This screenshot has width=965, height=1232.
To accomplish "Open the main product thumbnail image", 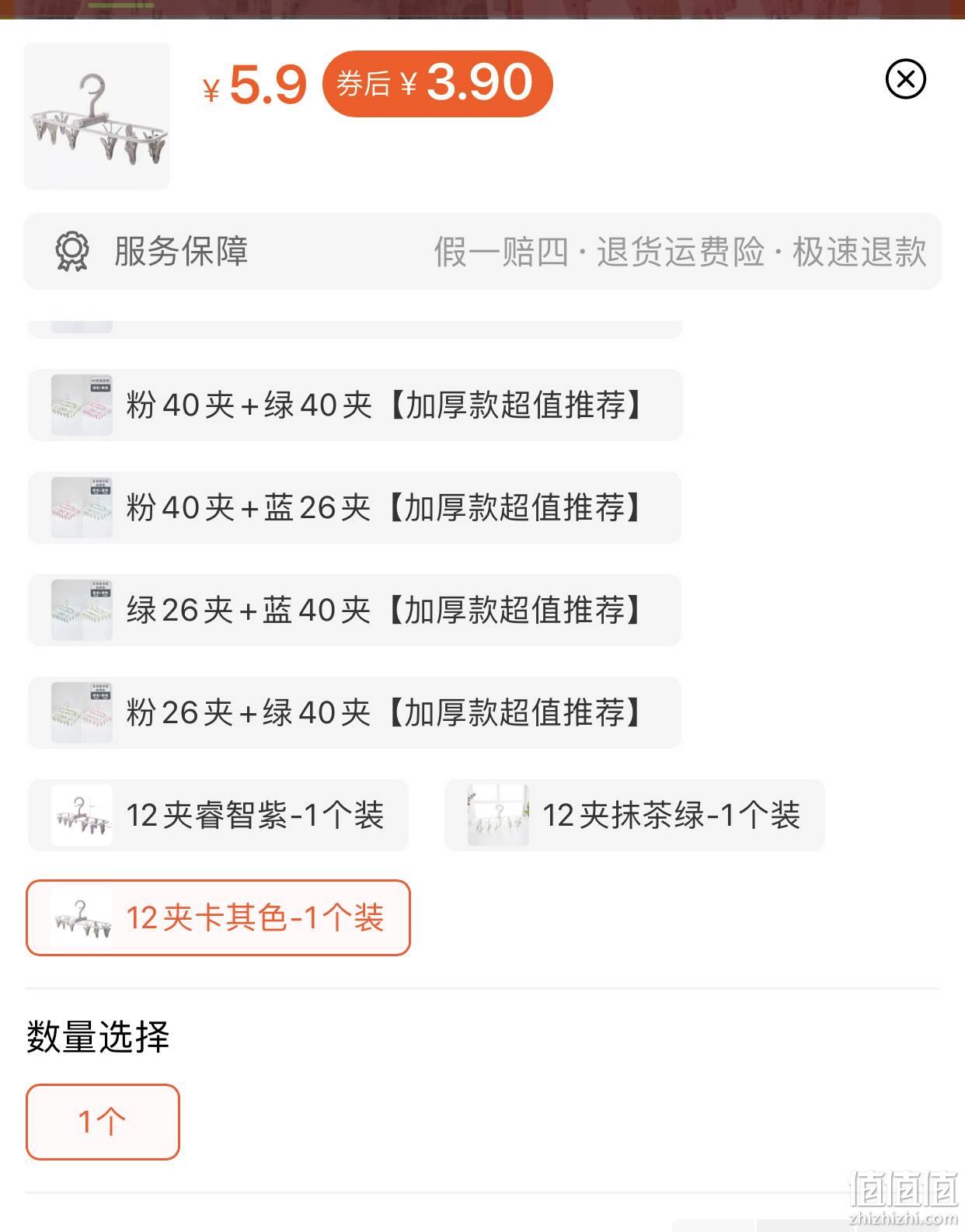I will 97,117.
